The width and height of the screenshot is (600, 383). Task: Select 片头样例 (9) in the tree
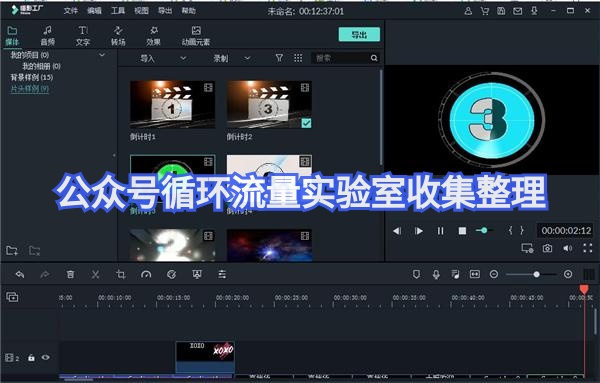point(29,89)
